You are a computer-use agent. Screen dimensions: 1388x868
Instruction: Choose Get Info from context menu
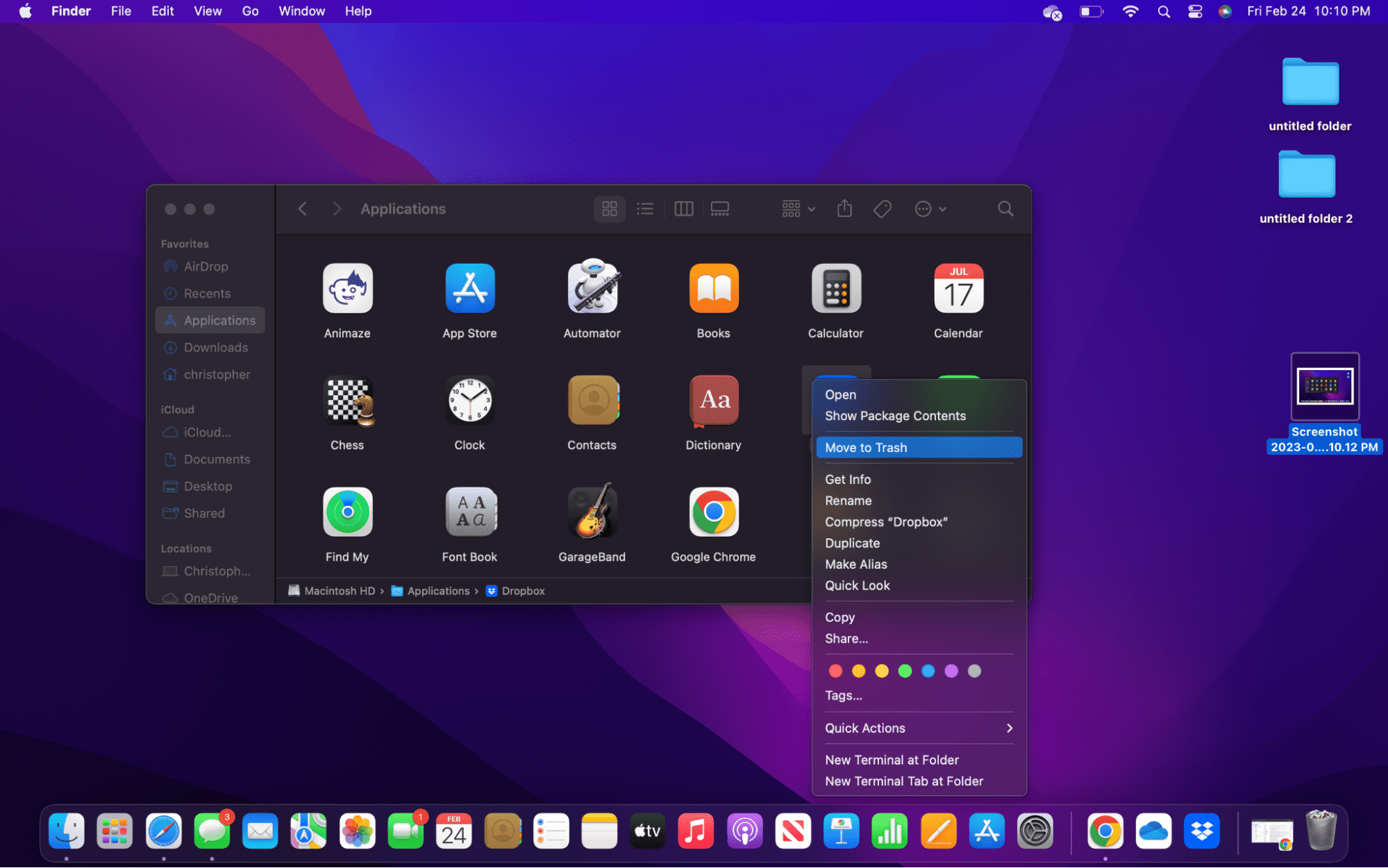click(x=919, y=479)
